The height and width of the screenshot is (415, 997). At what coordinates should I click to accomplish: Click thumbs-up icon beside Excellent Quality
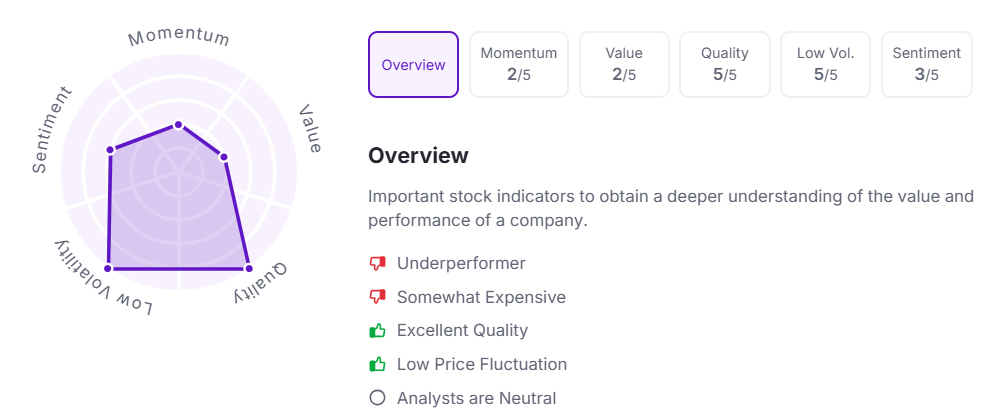pyautogui.click(x=377, y=330)
